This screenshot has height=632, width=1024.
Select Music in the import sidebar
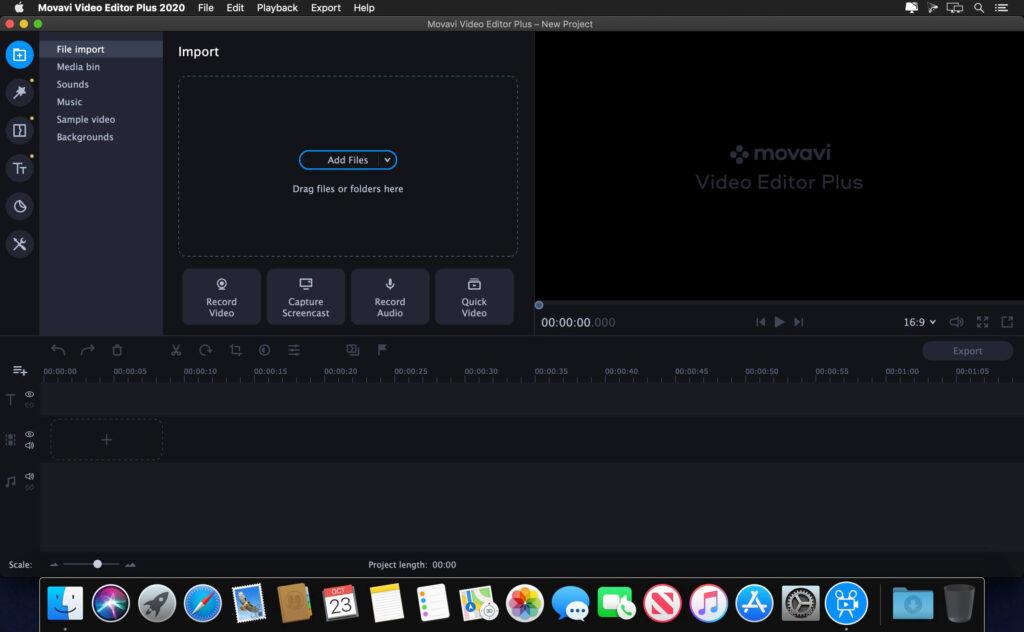click(x=69, y=101)
